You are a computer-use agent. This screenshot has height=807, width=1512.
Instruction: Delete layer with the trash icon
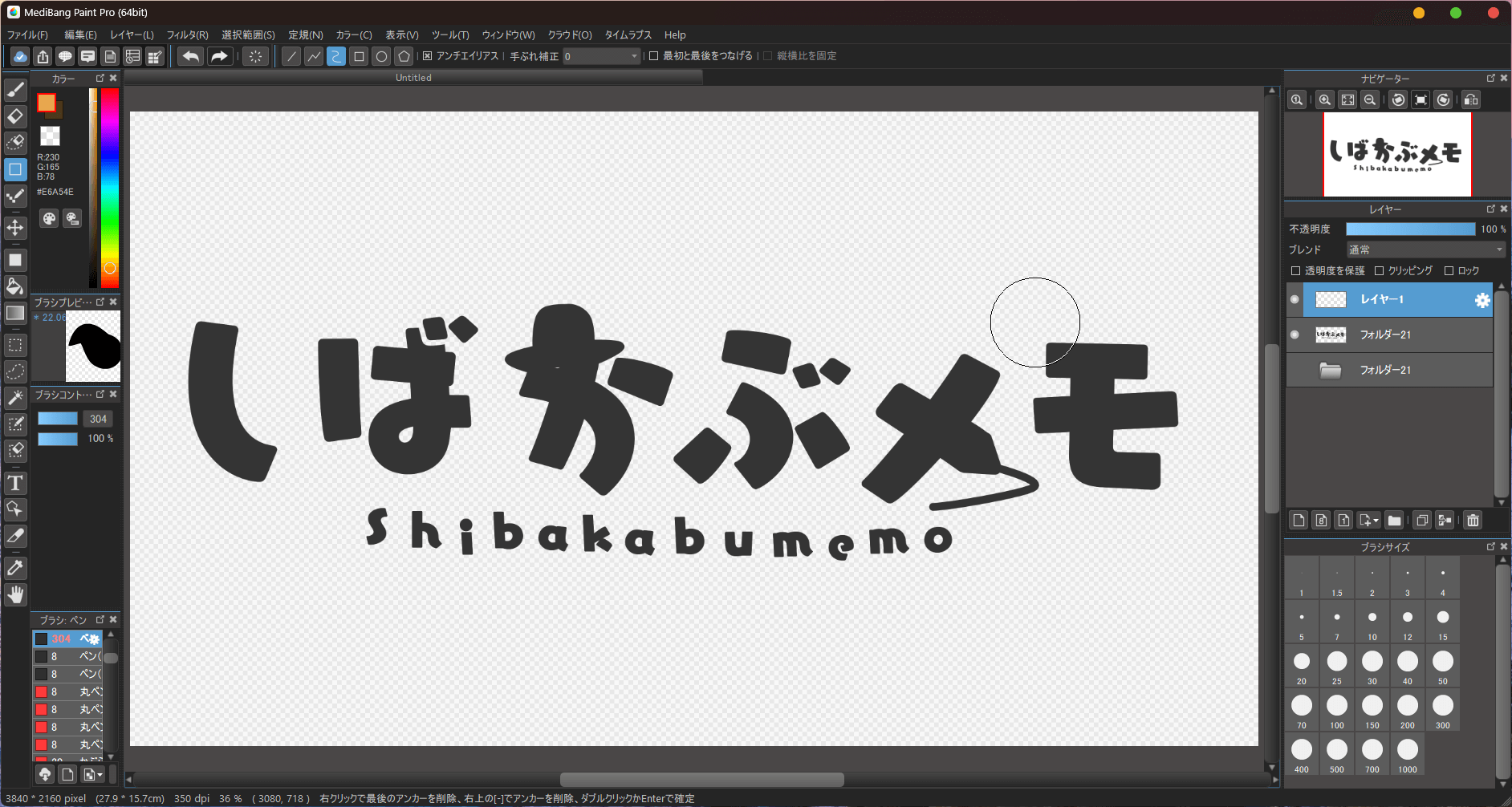coord(1473,521)
